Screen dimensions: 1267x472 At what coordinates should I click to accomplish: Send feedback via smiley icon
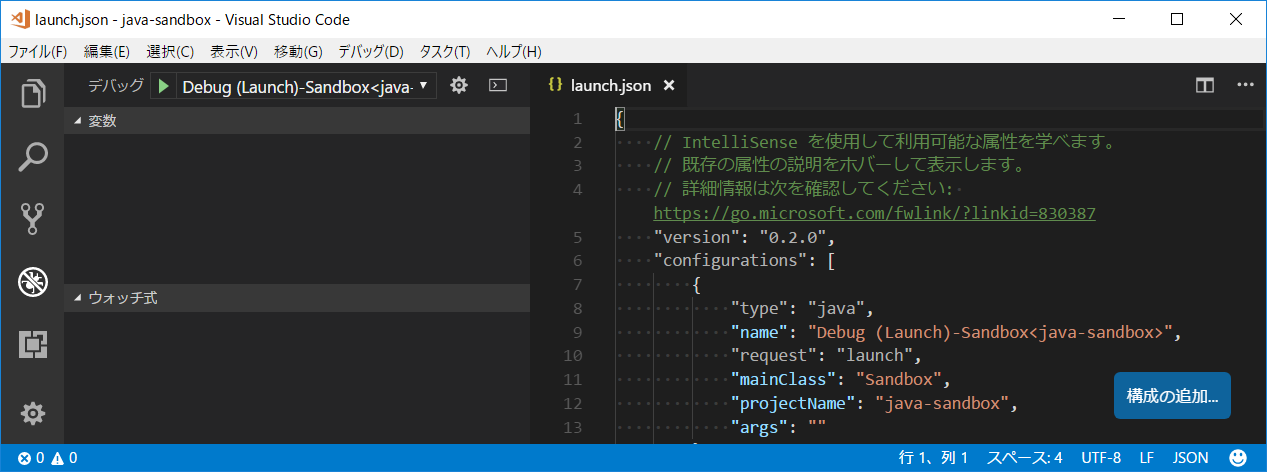coord(1238,458)
